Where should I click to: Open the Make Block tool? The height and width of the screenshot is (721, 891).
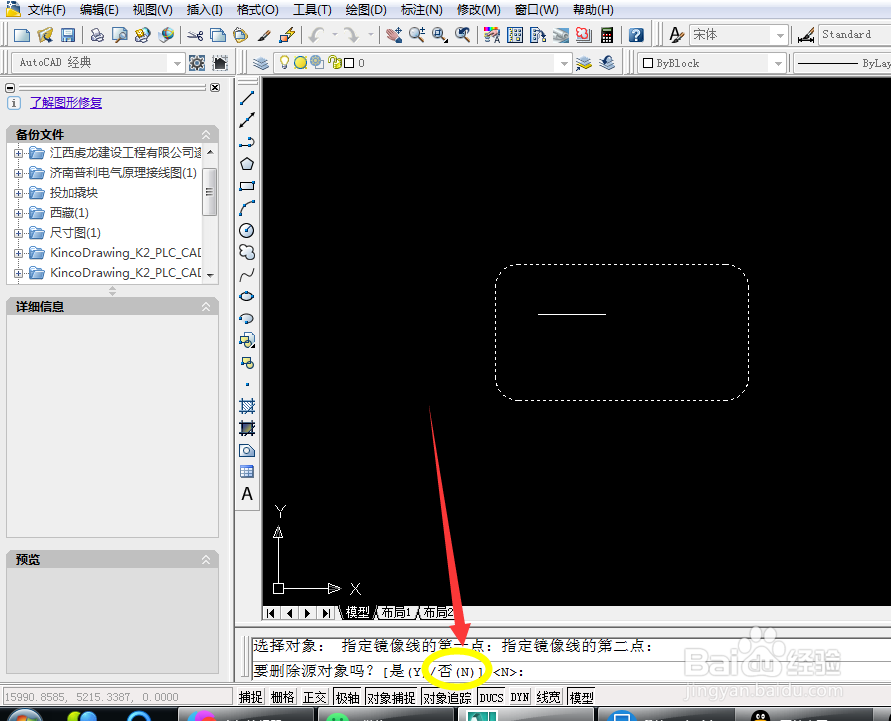(x=247, y=362)
